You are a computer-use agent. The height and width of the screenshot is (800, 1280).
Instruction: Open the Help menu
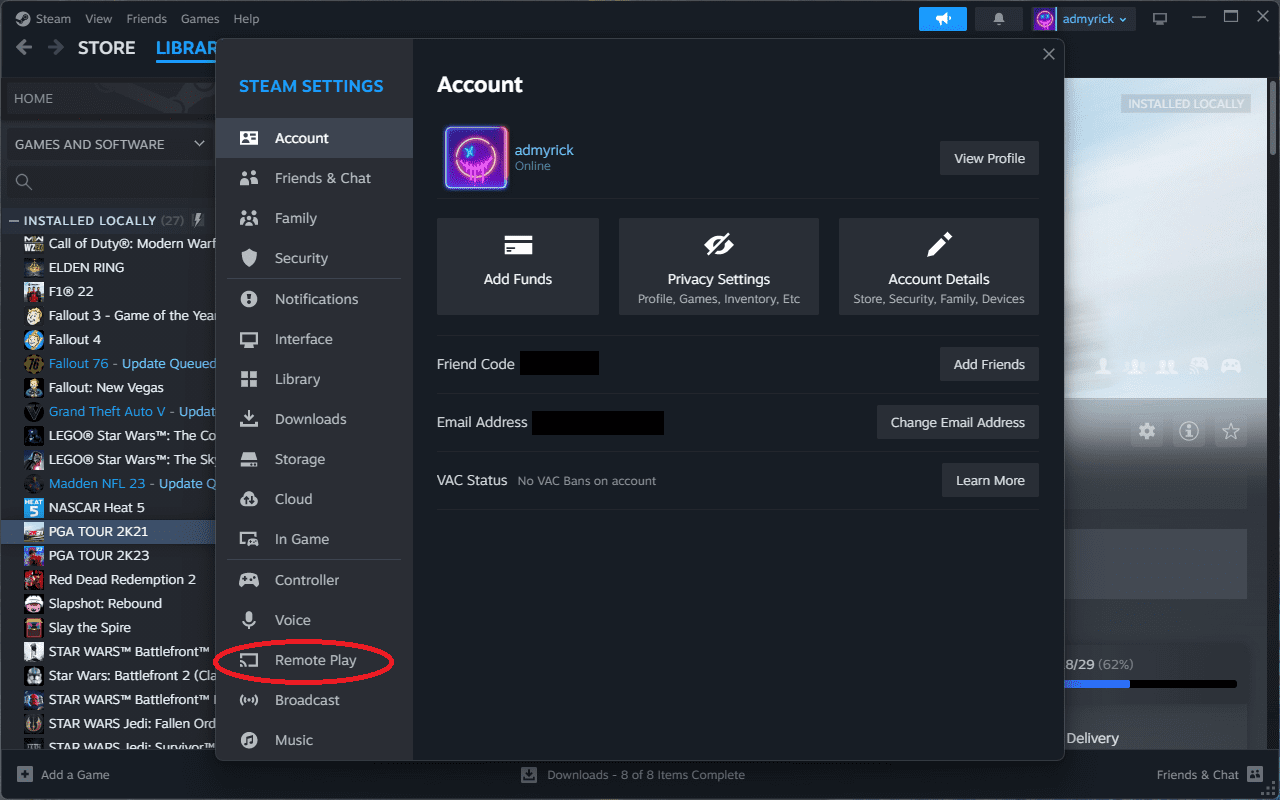[x=246, y=18]
